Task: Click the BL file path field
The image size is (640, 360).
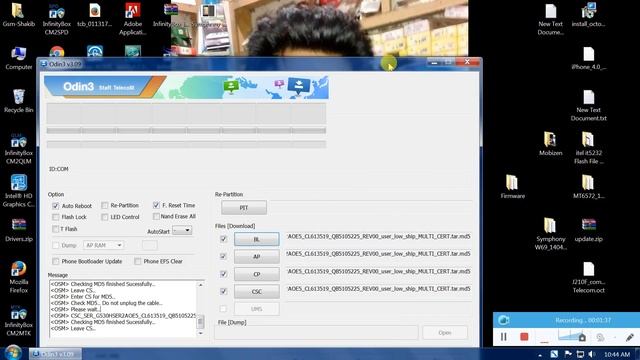Action: point(379,236)
